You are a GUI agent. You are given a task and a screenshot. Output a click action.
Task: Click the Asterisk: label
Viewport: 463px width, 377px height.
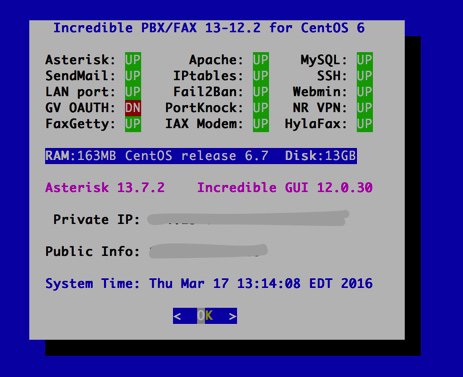click(80, 60)
